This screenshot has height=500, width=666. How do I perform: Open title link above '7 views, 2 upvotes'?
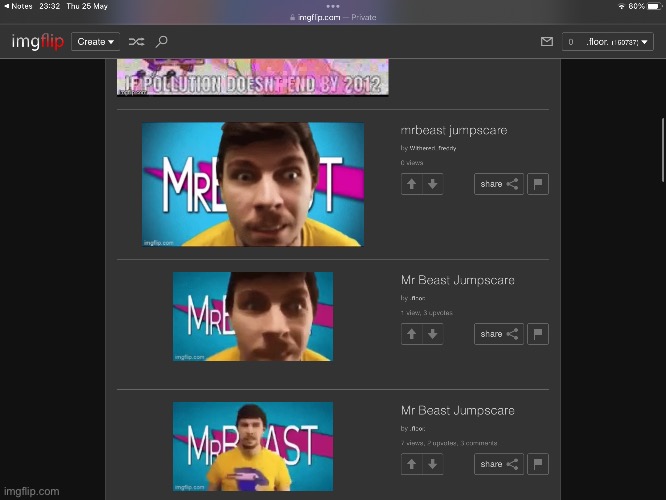pos(457,410)
